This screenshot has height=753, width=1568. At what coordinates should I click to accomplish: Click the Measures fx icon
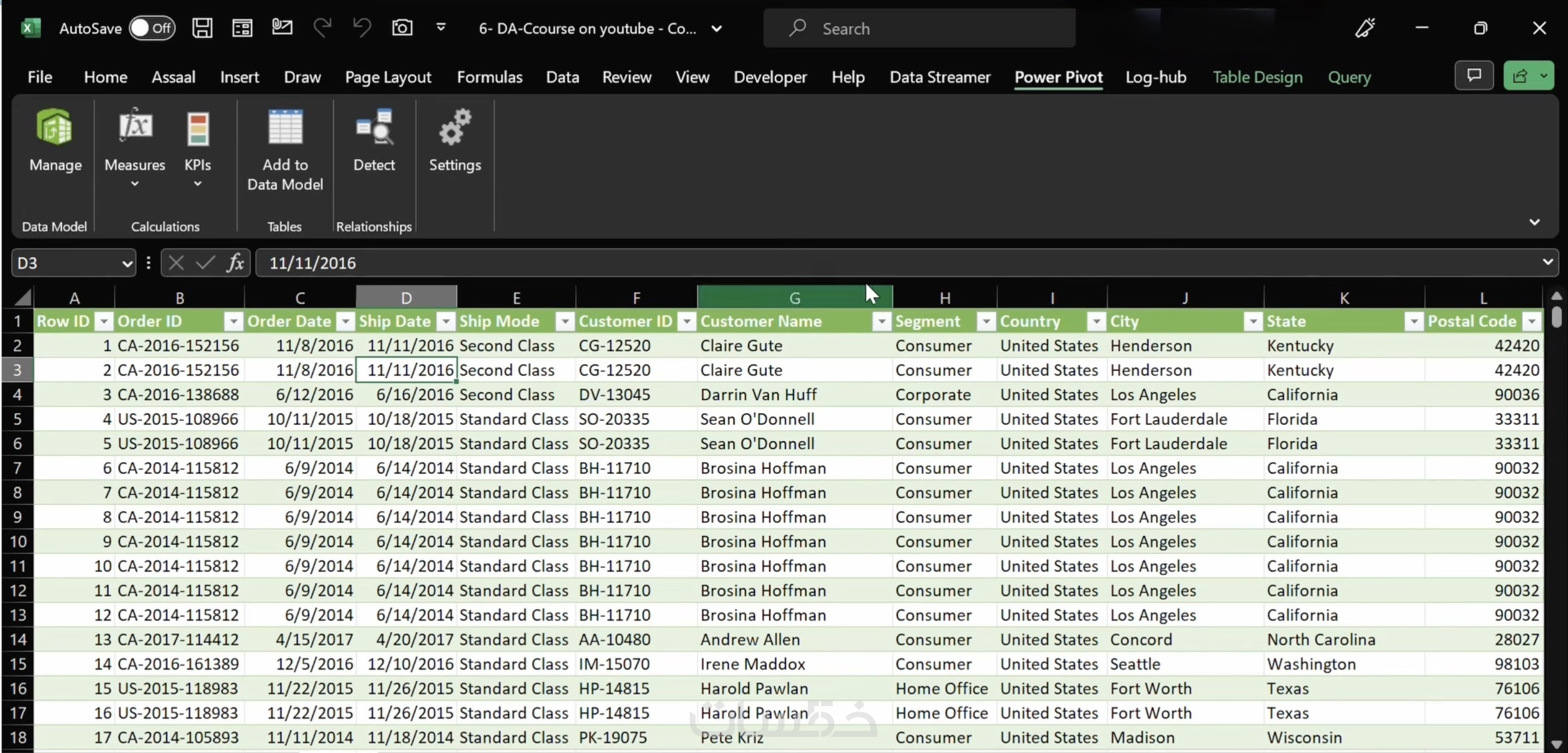(x=135, y=126)
